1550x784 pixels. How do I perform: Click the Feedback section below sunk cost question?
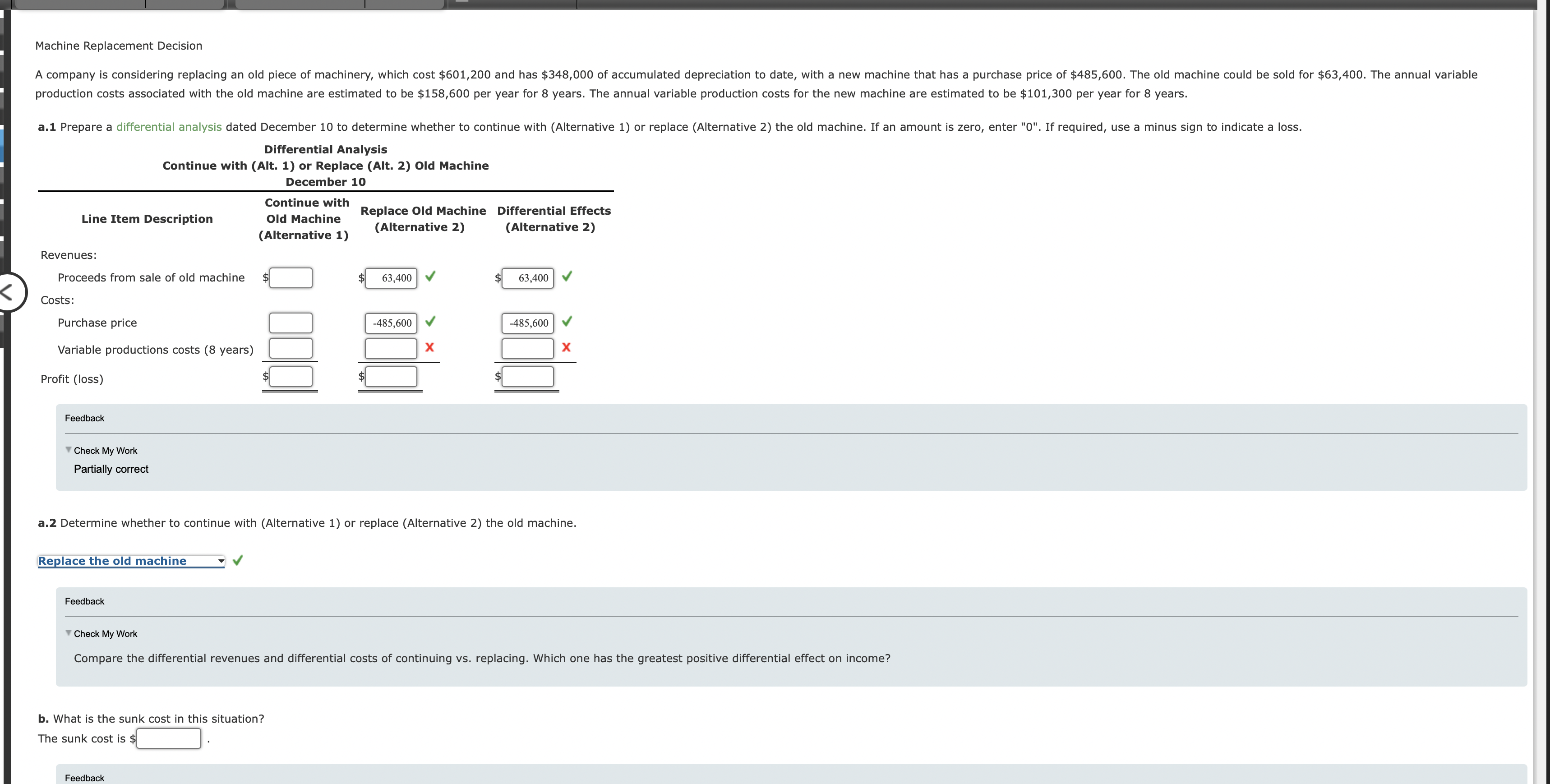[x=84, y=777]
